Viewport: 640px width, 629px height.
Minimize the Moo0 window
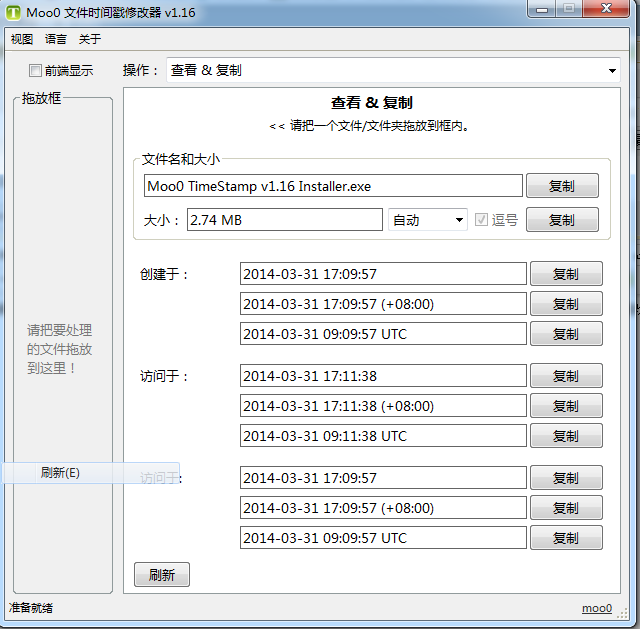tap(542, 9)
